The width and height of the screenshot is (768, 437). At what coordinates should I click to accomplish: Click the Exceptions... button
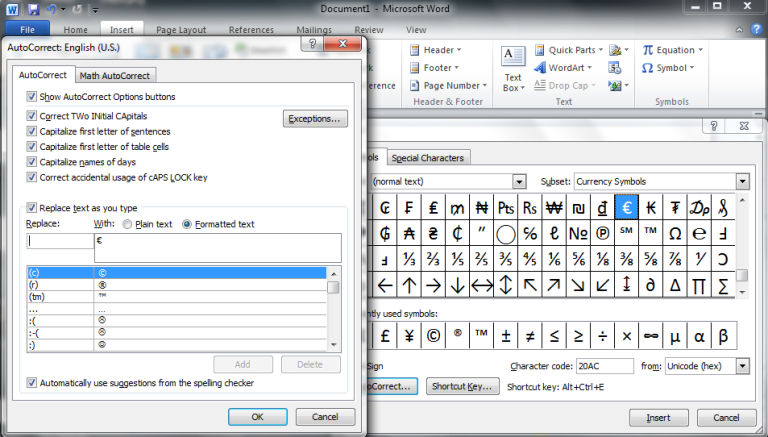pos(315,119)
